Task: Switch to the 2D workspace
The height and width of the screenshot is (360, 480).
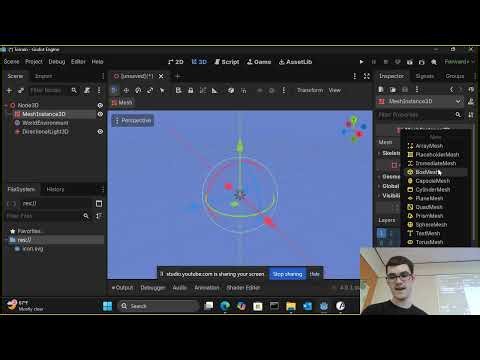Action: [176, 62]
